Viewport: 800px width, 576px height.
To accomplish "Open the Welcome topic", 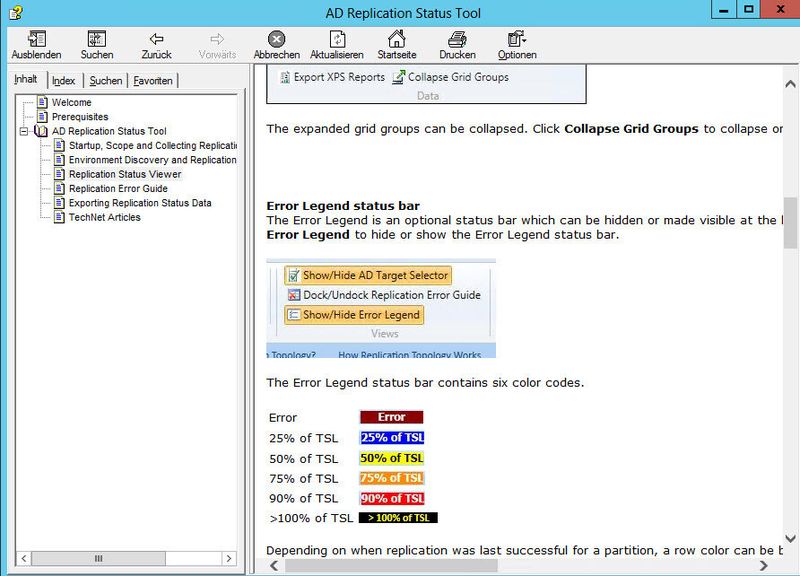I will pos(71,102).
